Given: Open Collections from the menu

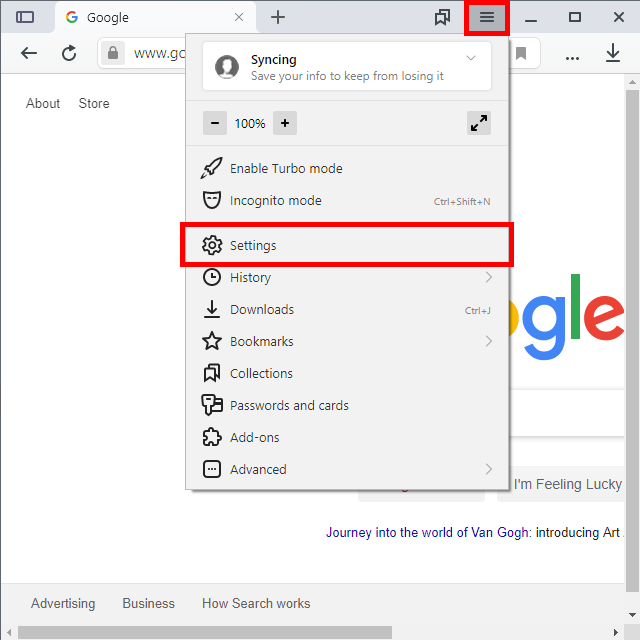Looking at the screenshot, I should [347, 373].
